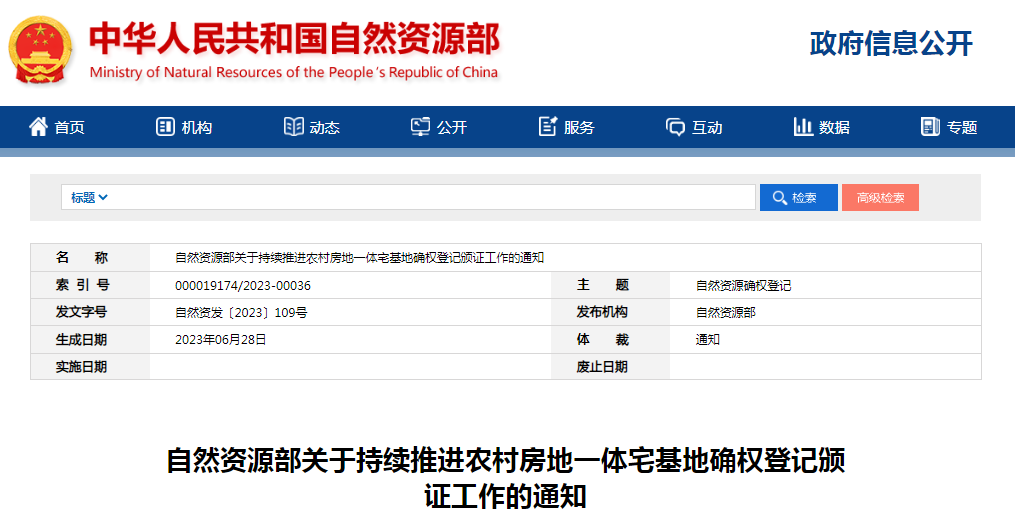Image resolution: width=1015 pixels, height=519 pixels.
Task: Open the 专题 menu item
Action: point(949,127)
